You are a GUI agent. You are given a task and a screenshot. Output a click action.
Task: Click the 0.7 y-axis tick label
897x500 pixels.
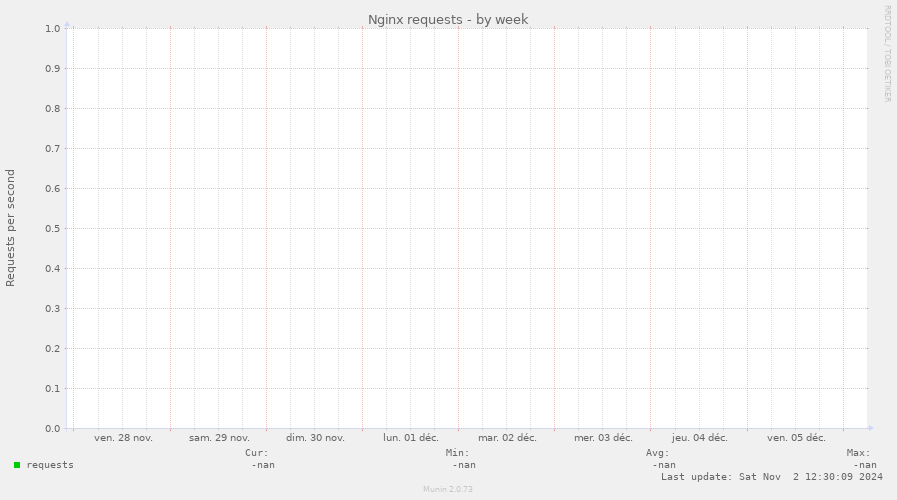point(53,149)
